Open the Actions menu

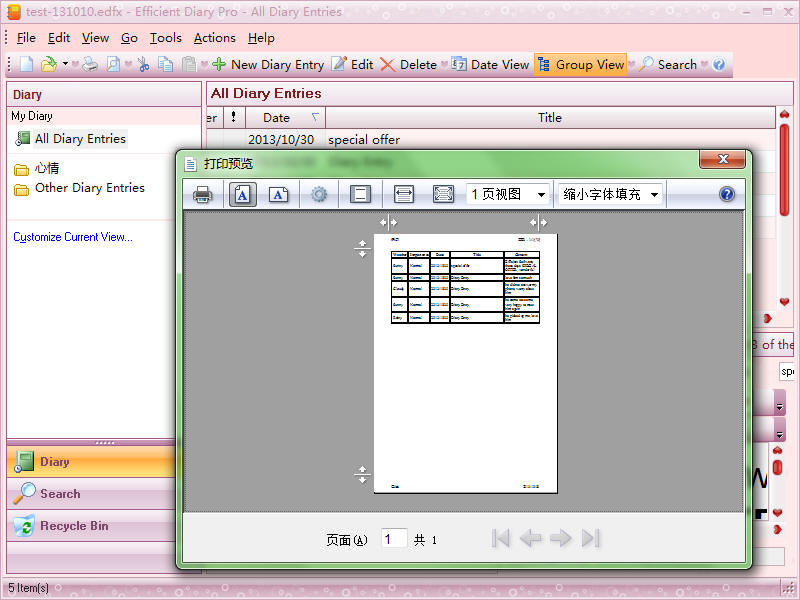pyautogui.click(x=214, y=38)
